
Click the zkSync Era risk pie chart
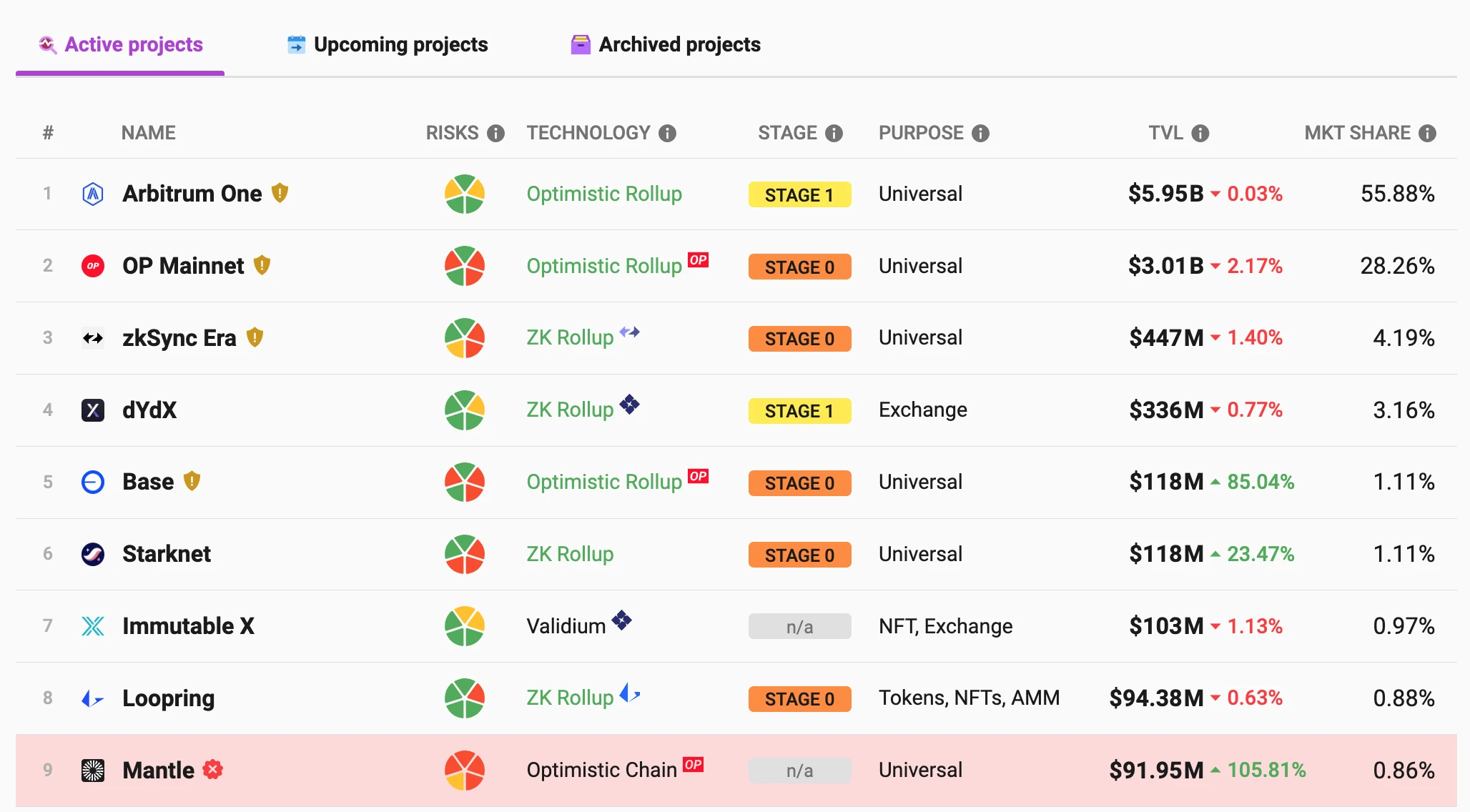point(465,338)
